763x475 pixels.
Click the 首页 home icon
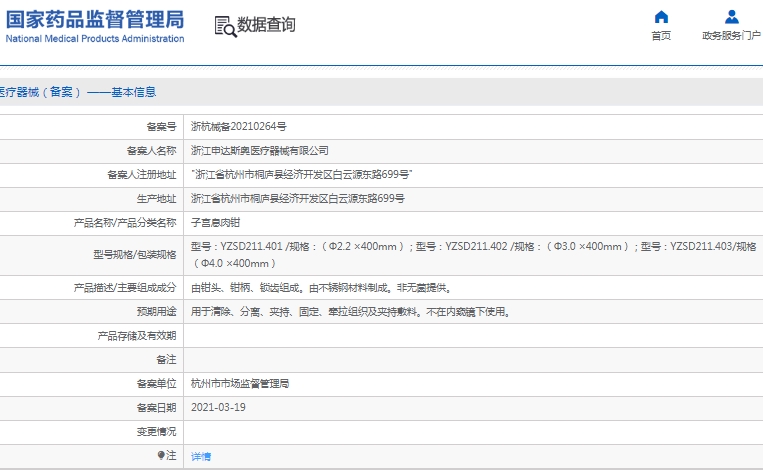661,17
